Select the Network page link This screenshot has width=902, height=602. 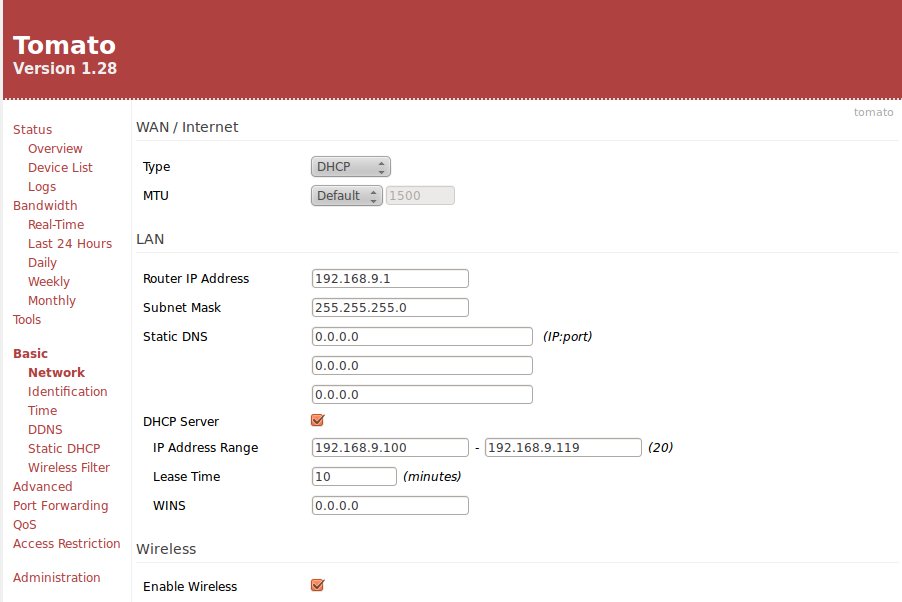[x=56, y=372]
